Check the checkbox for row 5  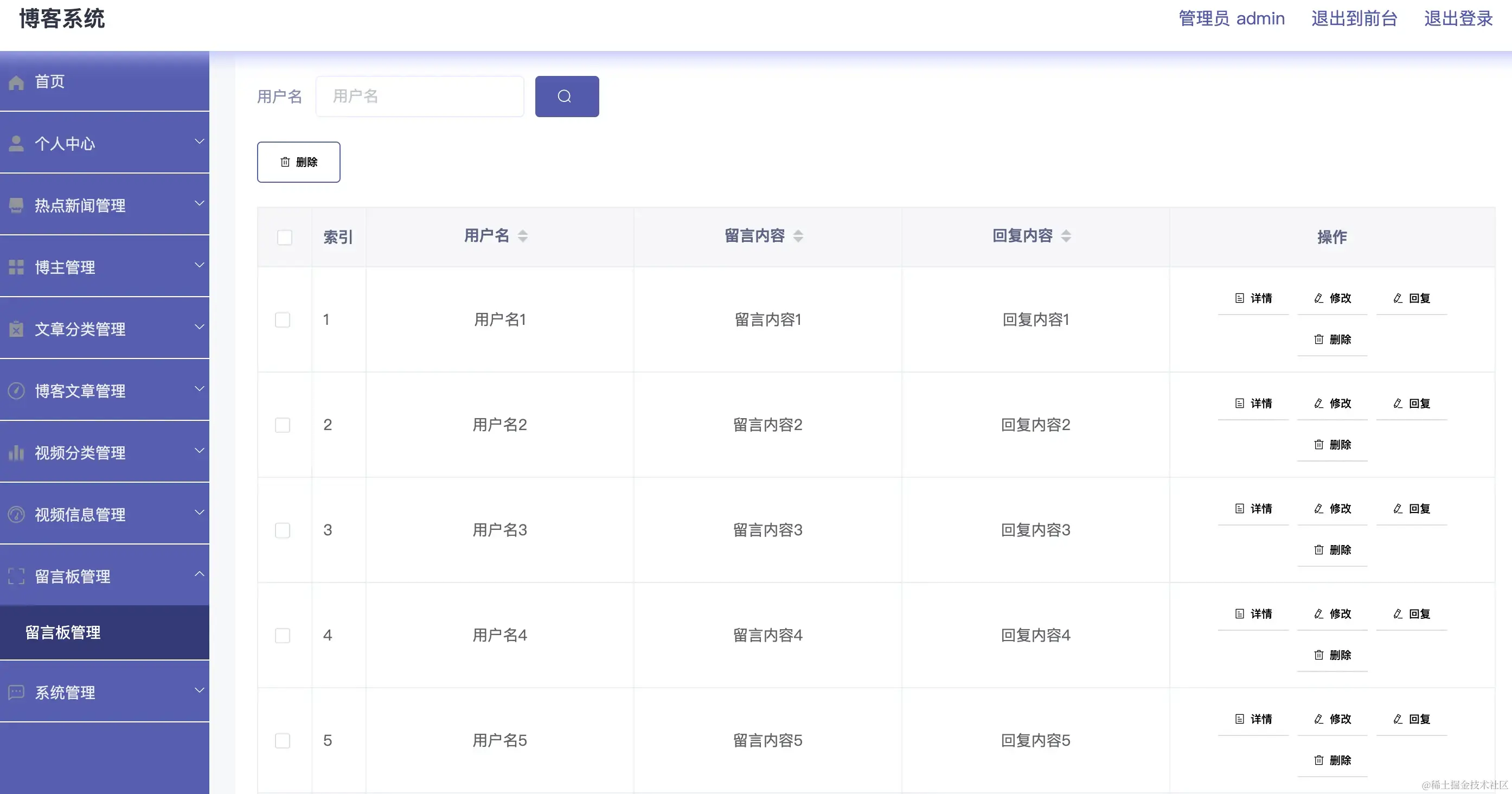point(283,741)
